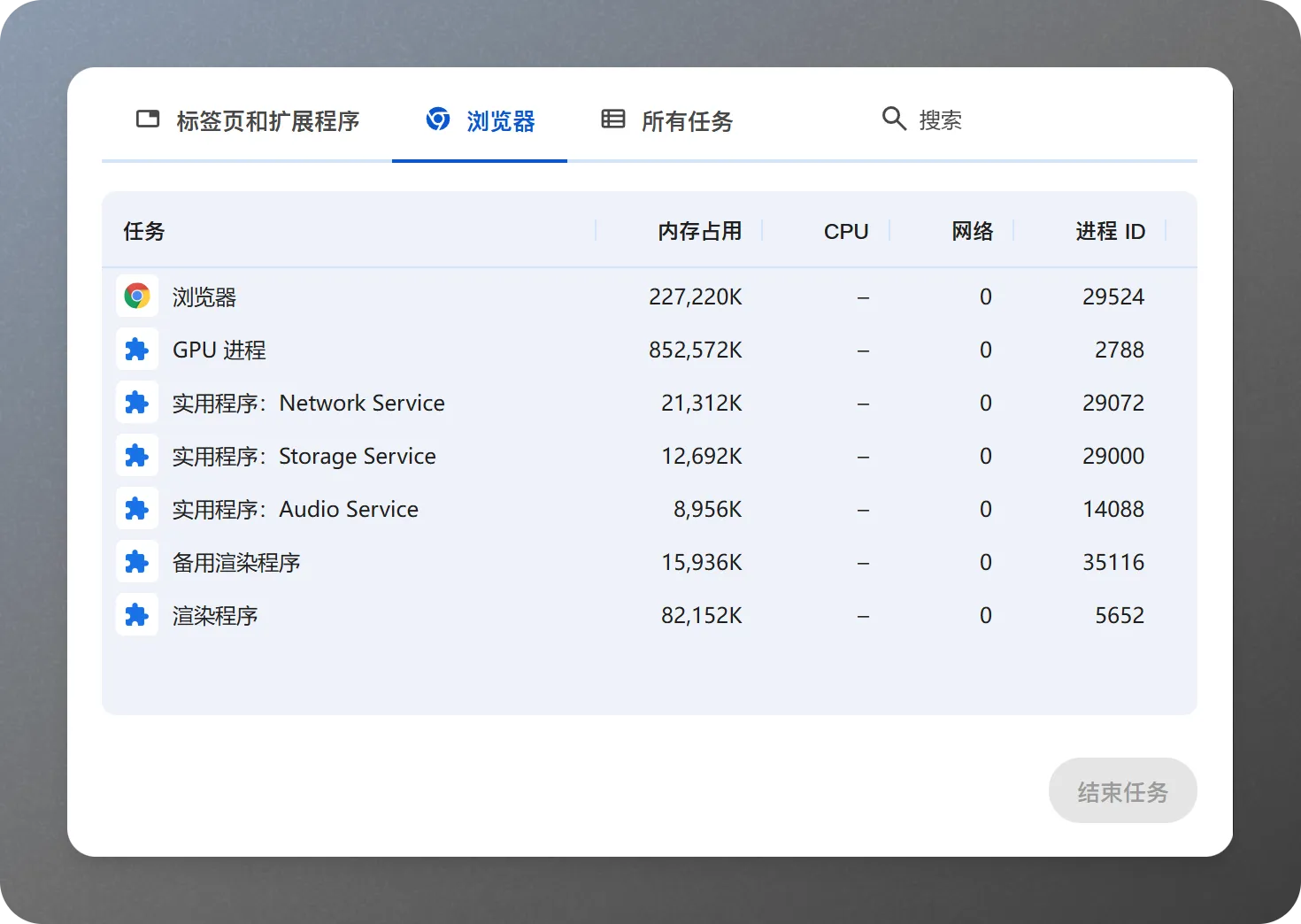
Task: Click the 网络 column header
Action: pos(971,231)
